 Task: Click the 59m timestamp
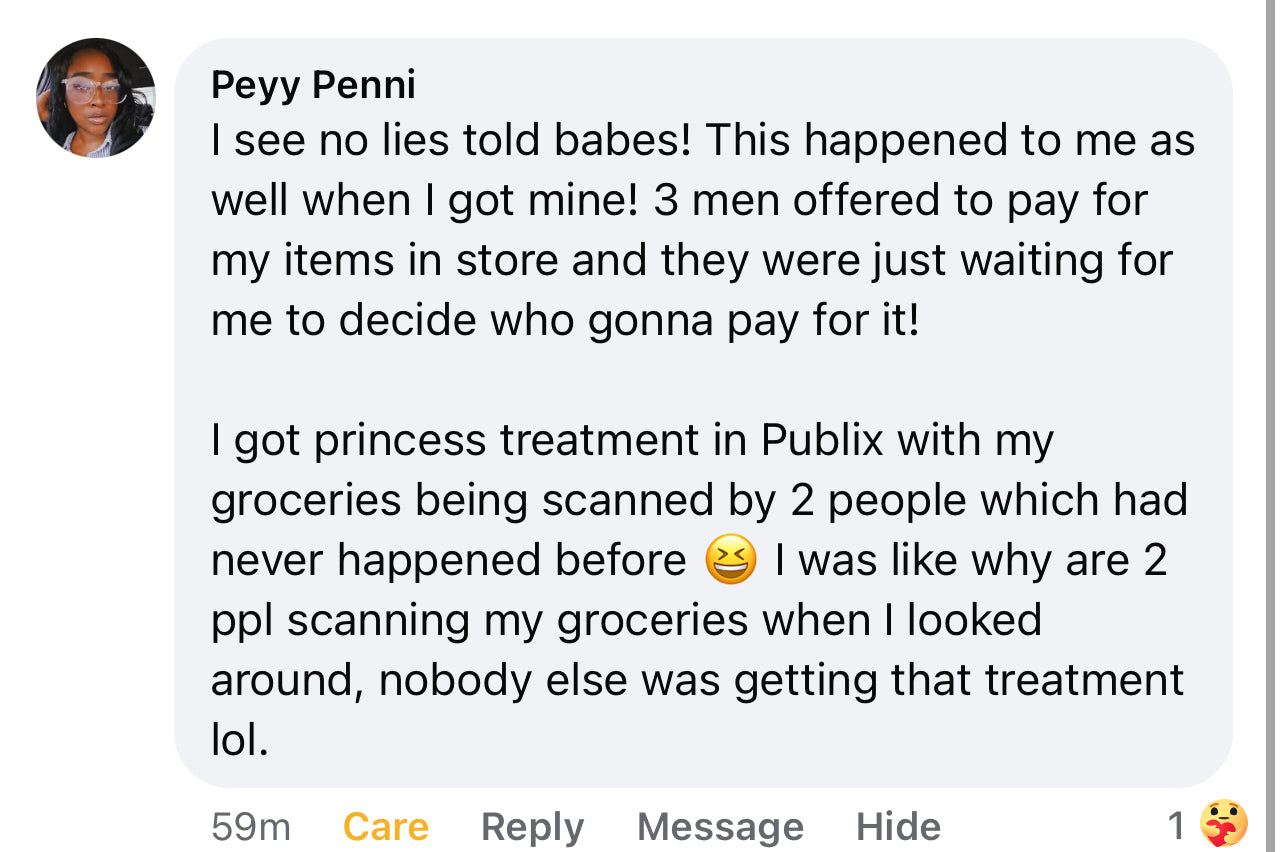point(251,827)
